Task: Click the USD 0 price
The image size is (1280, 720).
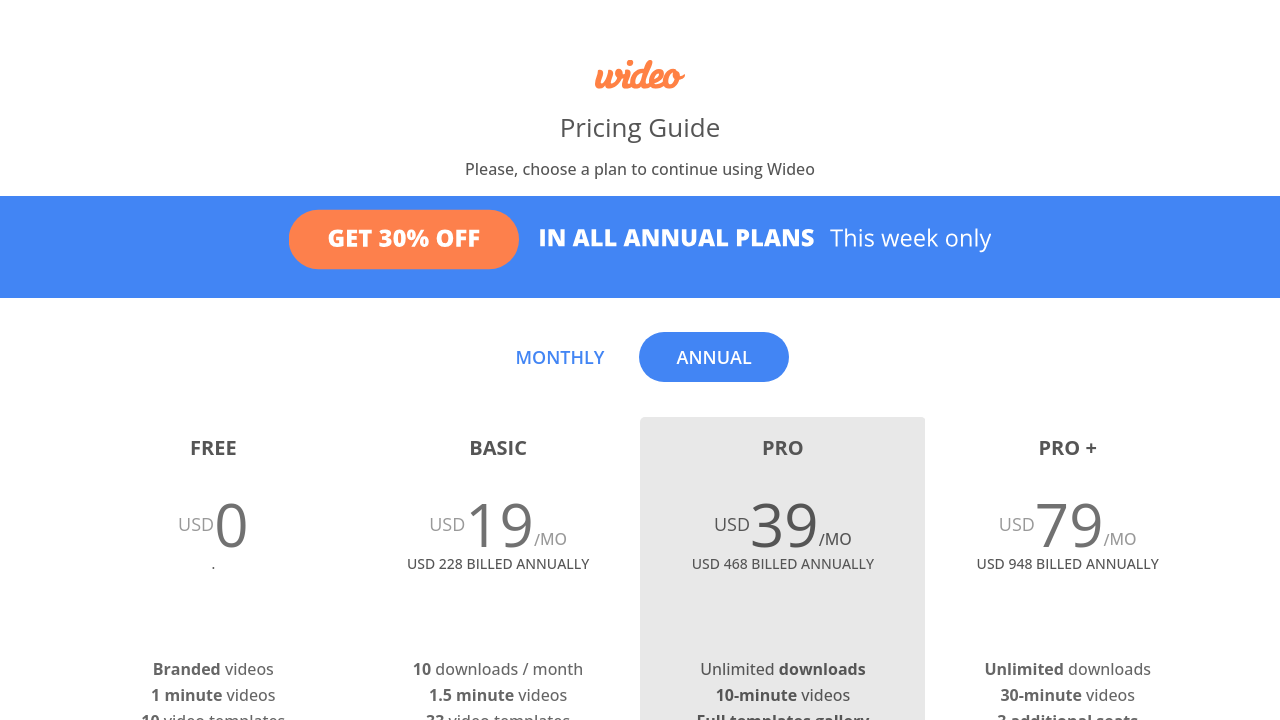Action: (214, 525)
